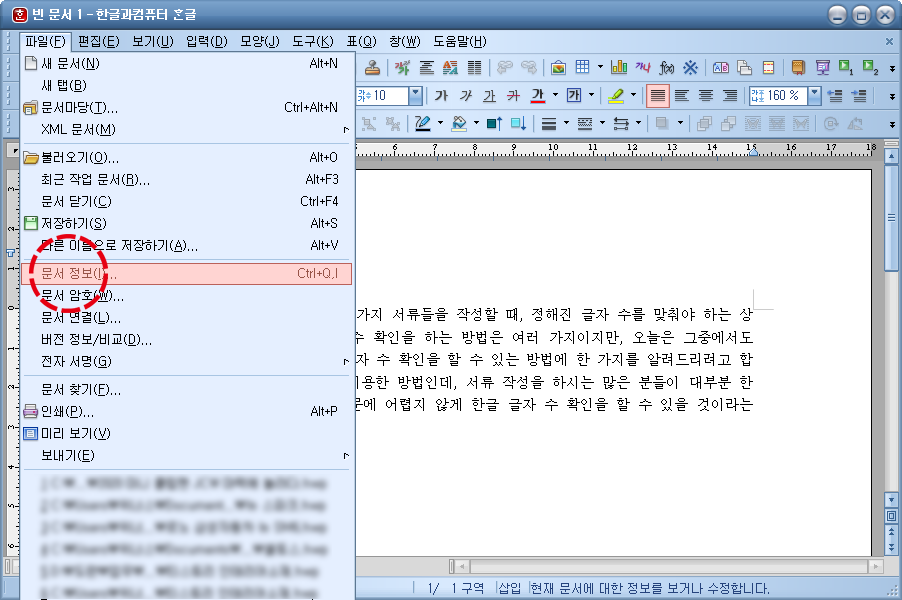902x600 pixels.
Task: Click the copy pages icon
Action: click(744, 68)
